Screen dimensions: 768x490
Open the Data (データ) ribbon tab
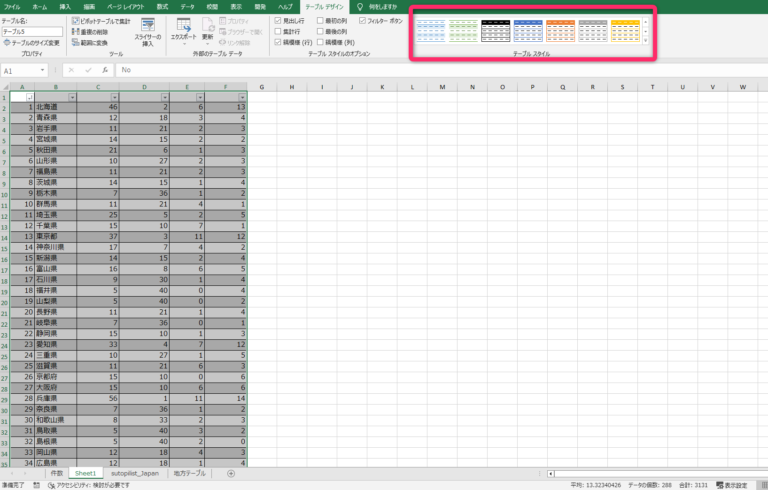point(187,6)
